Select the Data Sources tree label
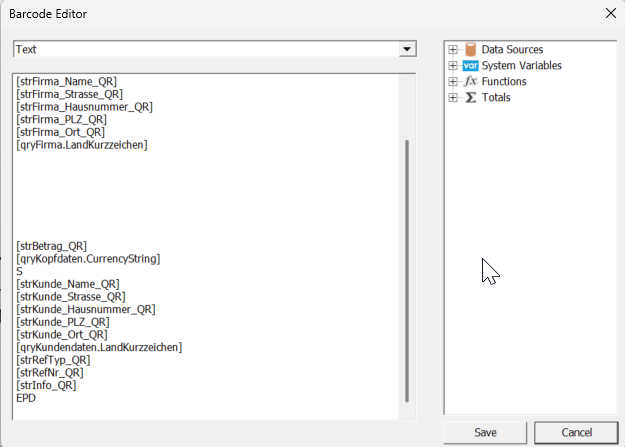Viewport: 625px width, 447px height. tap(512, 50)
